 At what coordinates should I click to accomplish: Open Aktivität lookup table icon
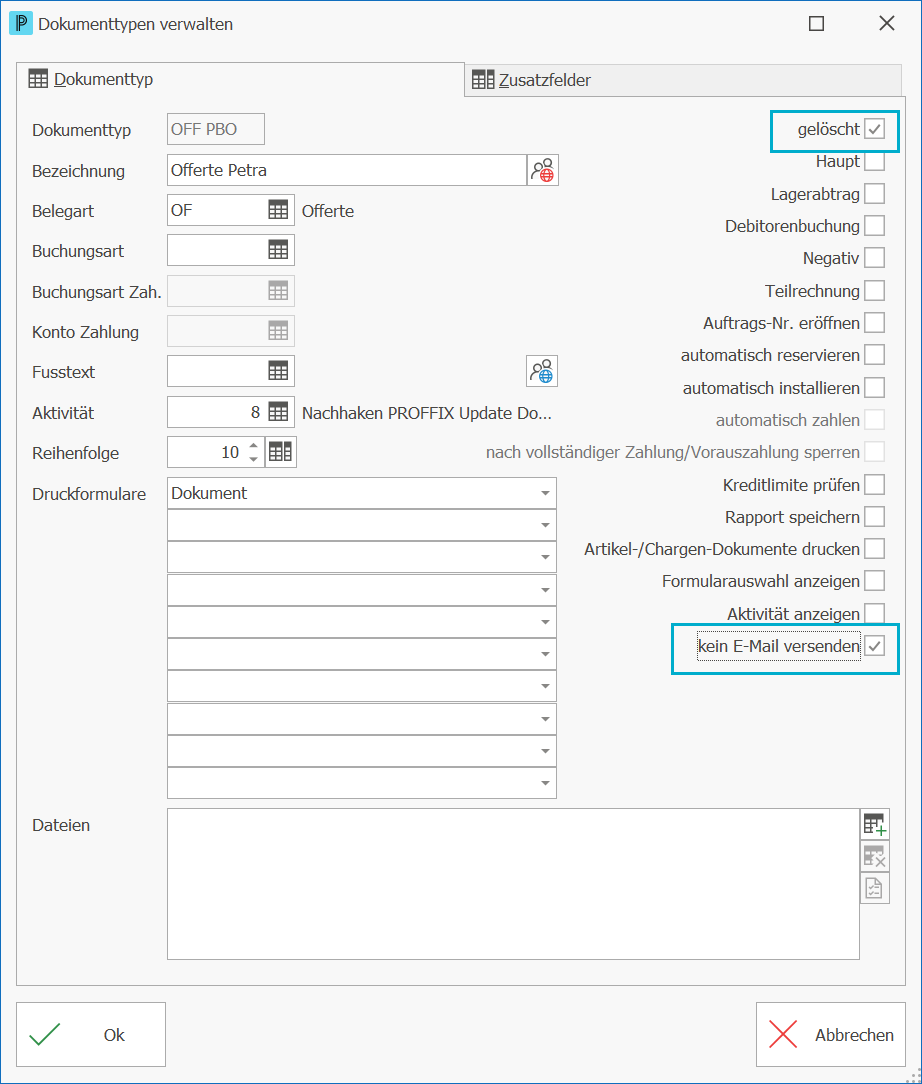click(x=278, y=413)
